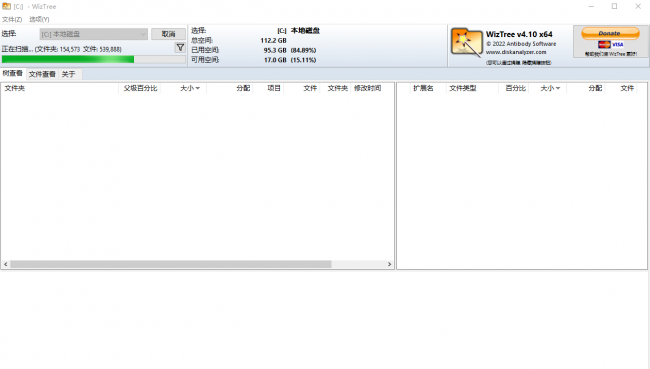Close the WizTree window
Viewport: 650px width, 369px height.
tap(638, 6)
